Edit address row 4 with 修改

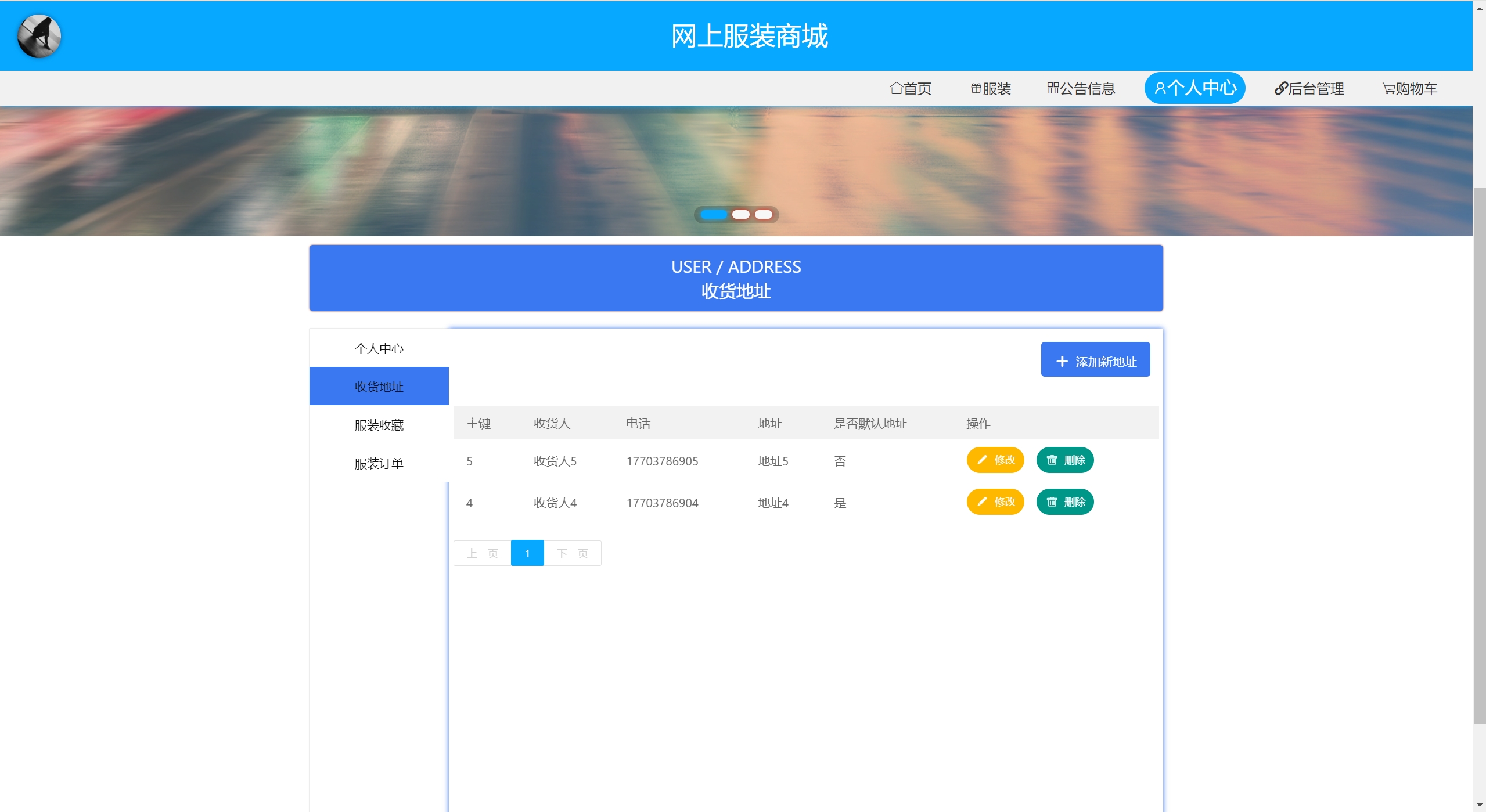pyautogui.click(x=995, y=502)
